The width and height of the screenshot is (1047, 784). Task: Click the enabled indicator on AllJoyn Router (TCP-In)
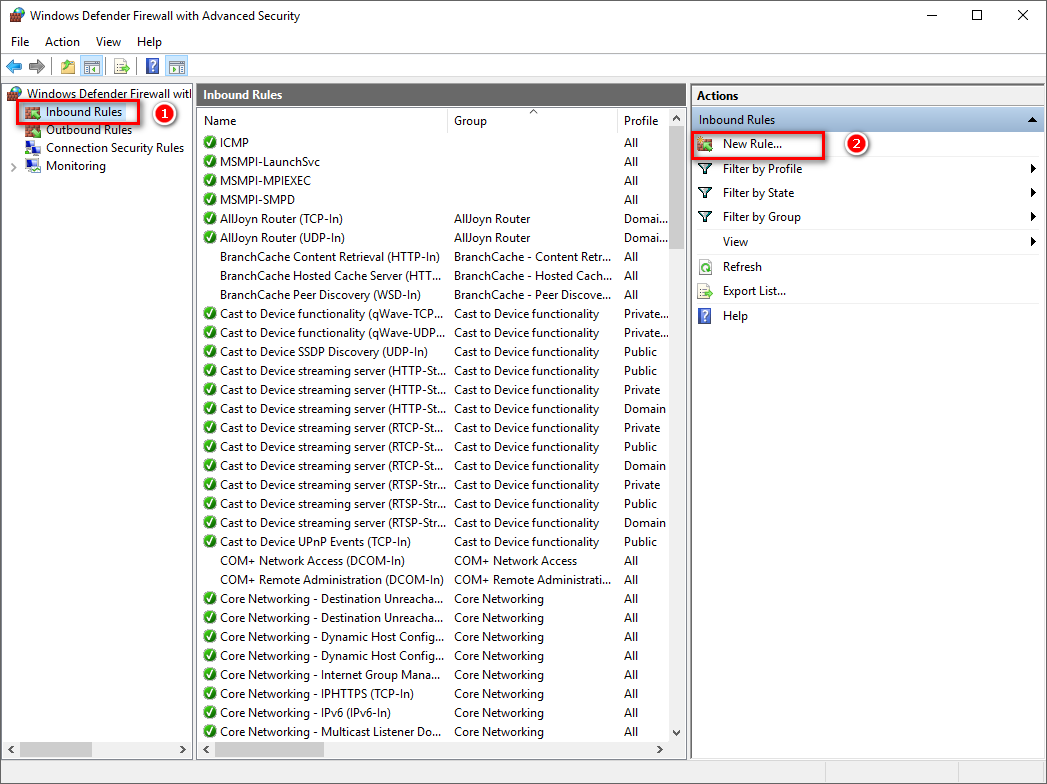(208, 218)
